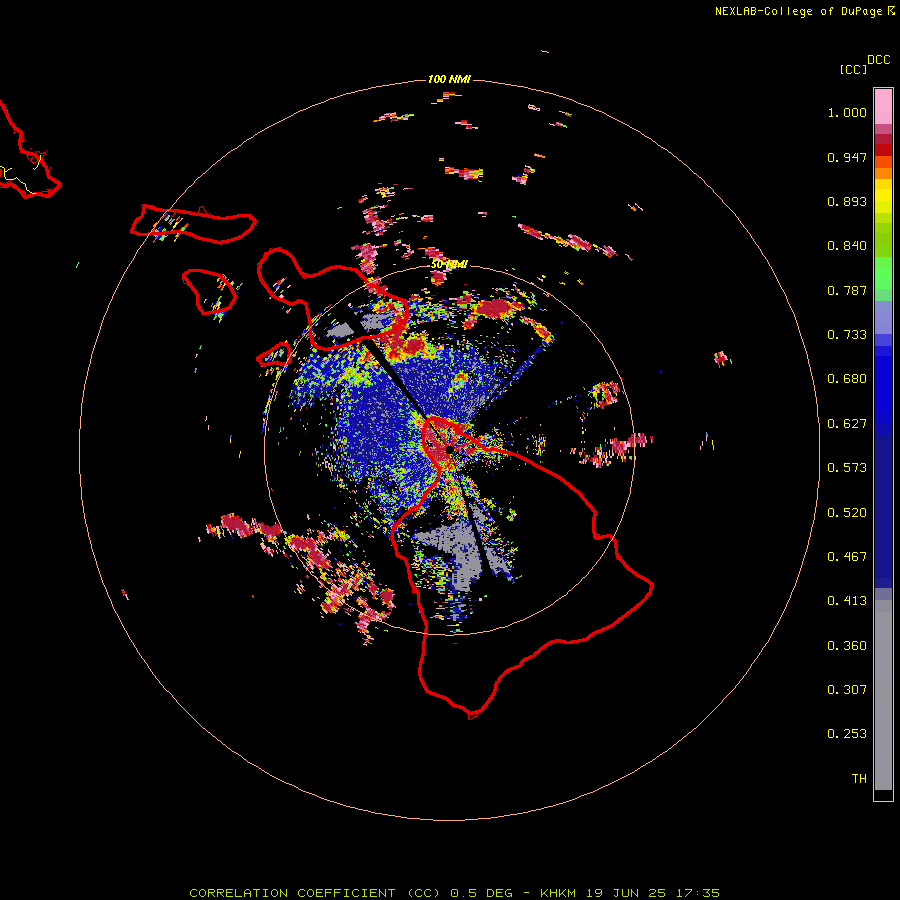Click the 0.840 legend value
The image size is (900, 900).
(847, 246)
